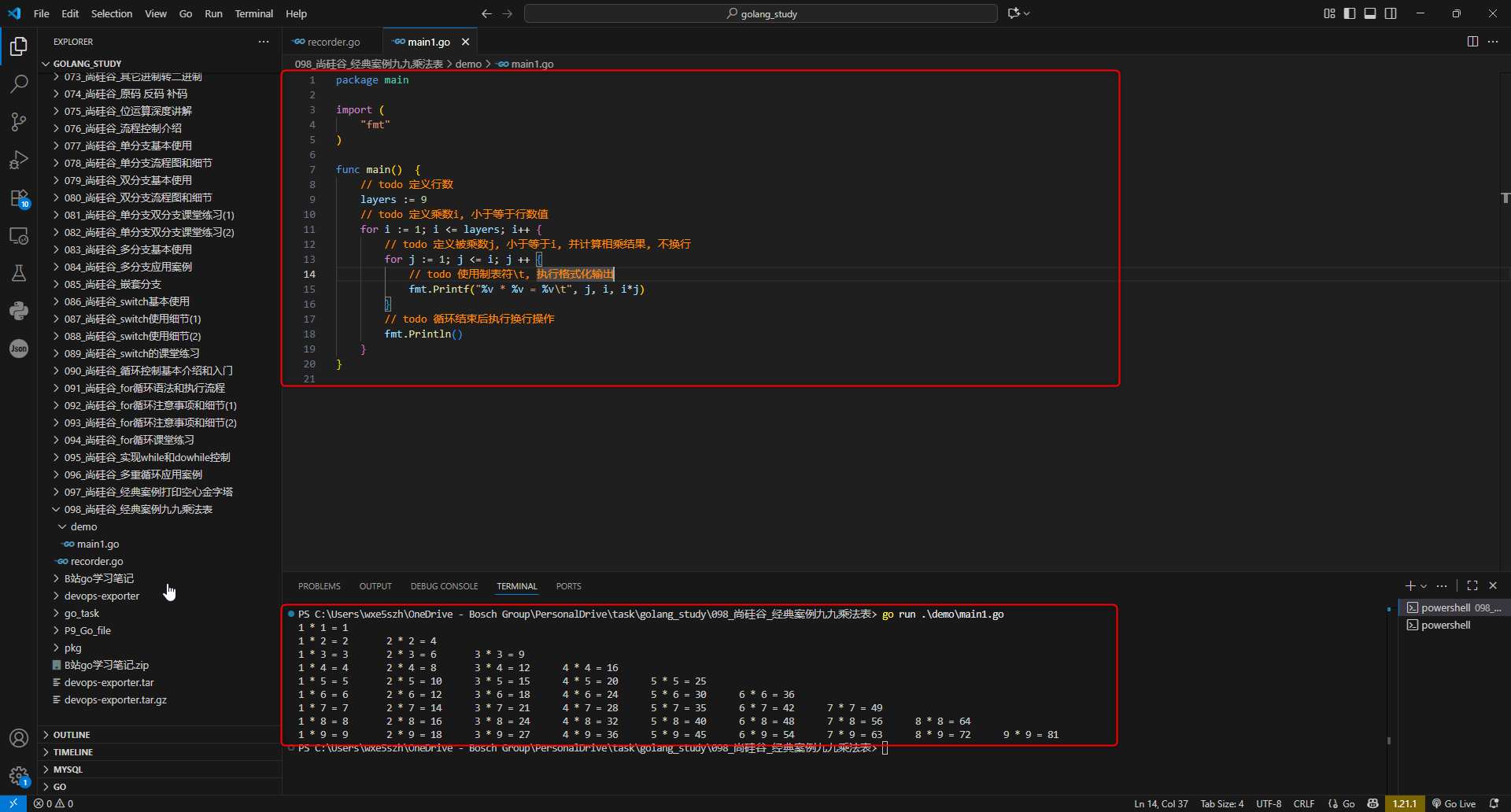Image resolution: width=1511 pixels, height=812 pixels.
Task: Select the second powershell terminal instance
Action: point(1454,625)
